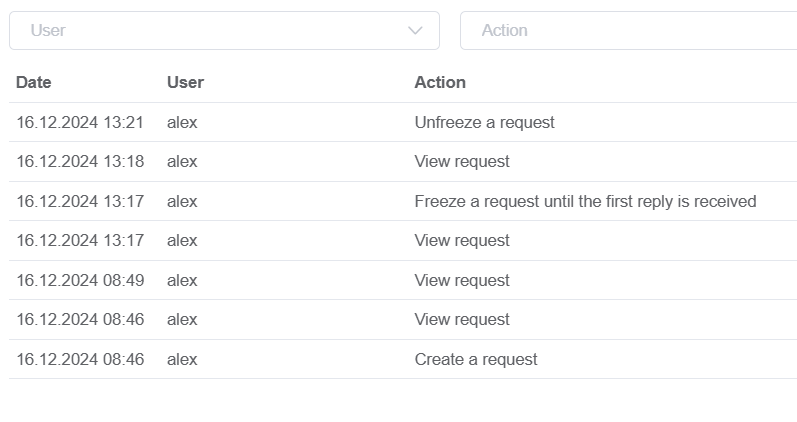The height and width of the screenshot is (422, 797).
Task: Click the 16.12.2024 13:18 date cell
Action: [80, 162]
